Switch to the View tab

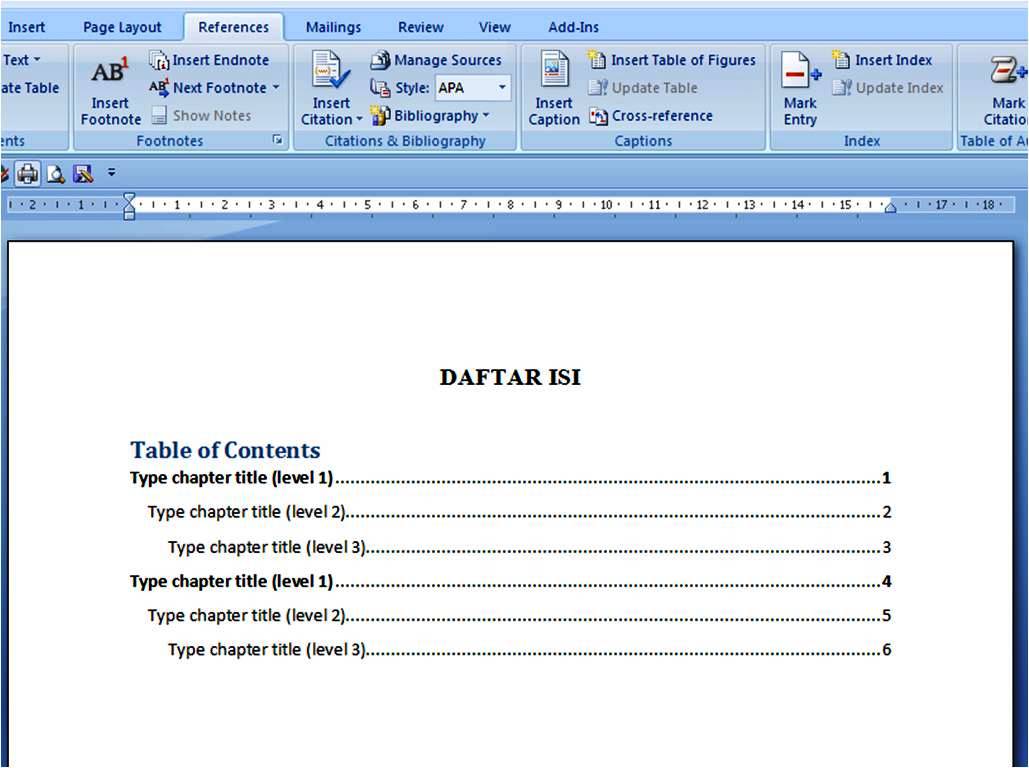494,28
